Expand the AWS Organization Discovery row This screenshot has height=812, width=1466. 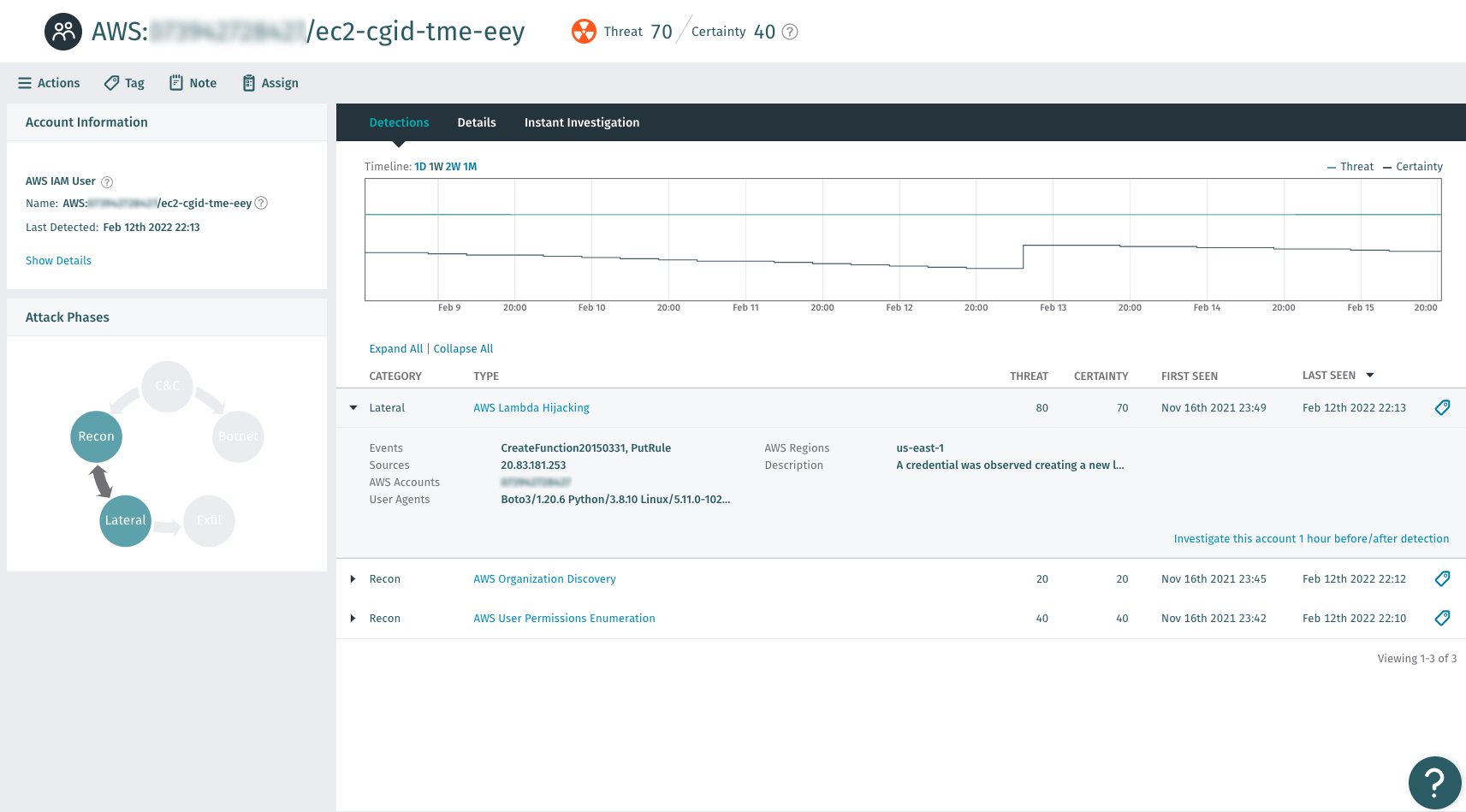click(353, 579)
